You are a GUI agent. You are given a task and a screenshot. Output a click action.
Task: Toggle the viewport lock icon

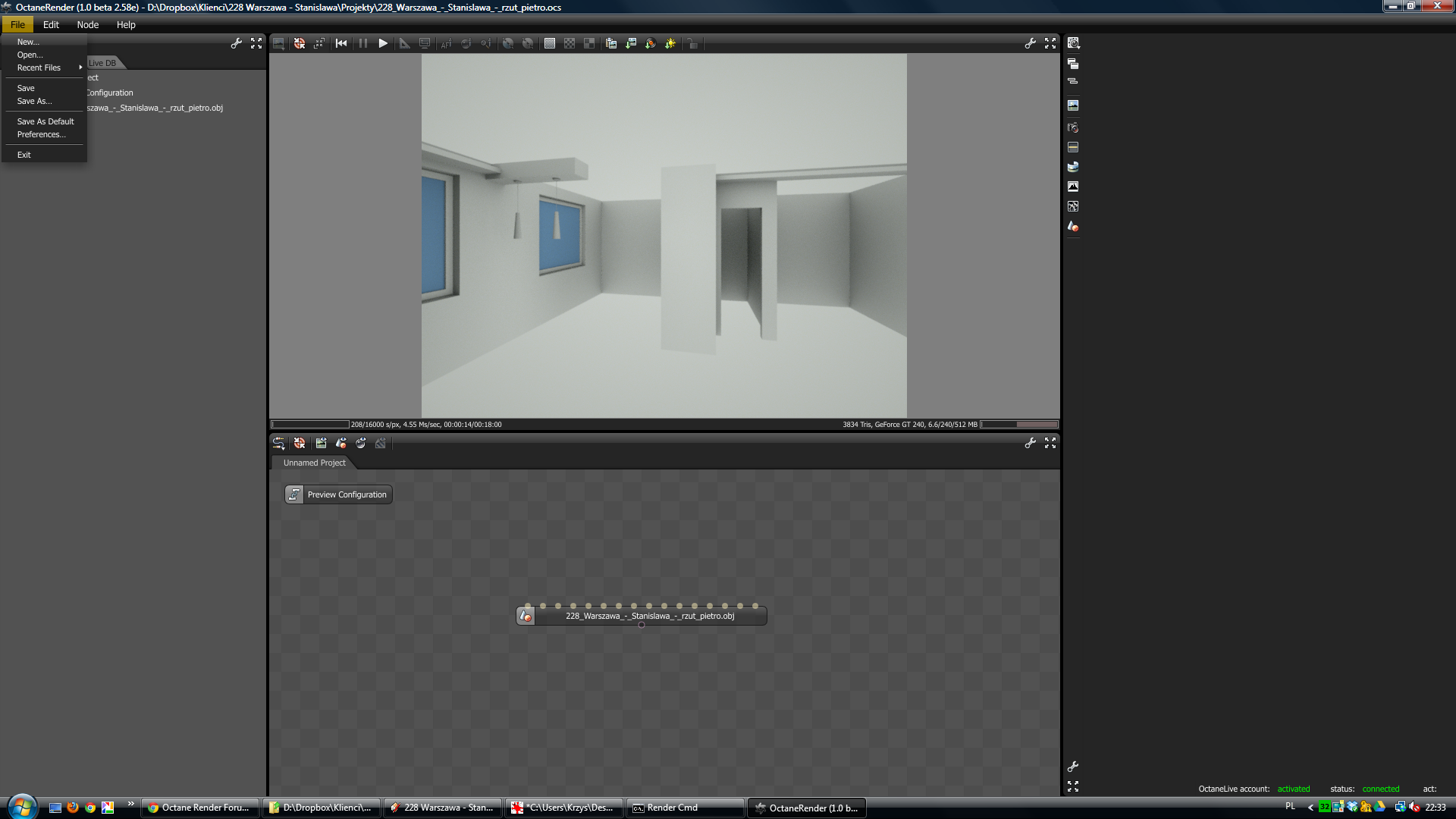(x=692, y=43)
